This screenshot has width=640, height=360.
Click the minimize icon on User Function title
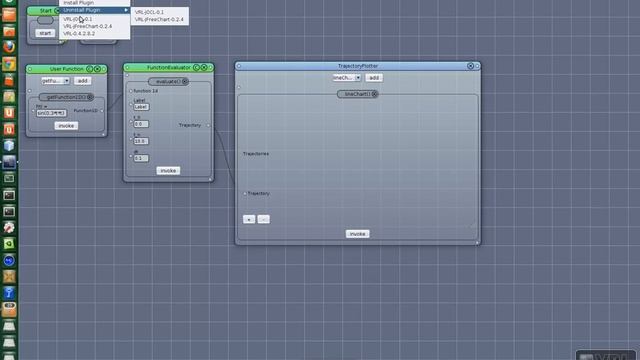pyautogui.click(x=89, y=69)
